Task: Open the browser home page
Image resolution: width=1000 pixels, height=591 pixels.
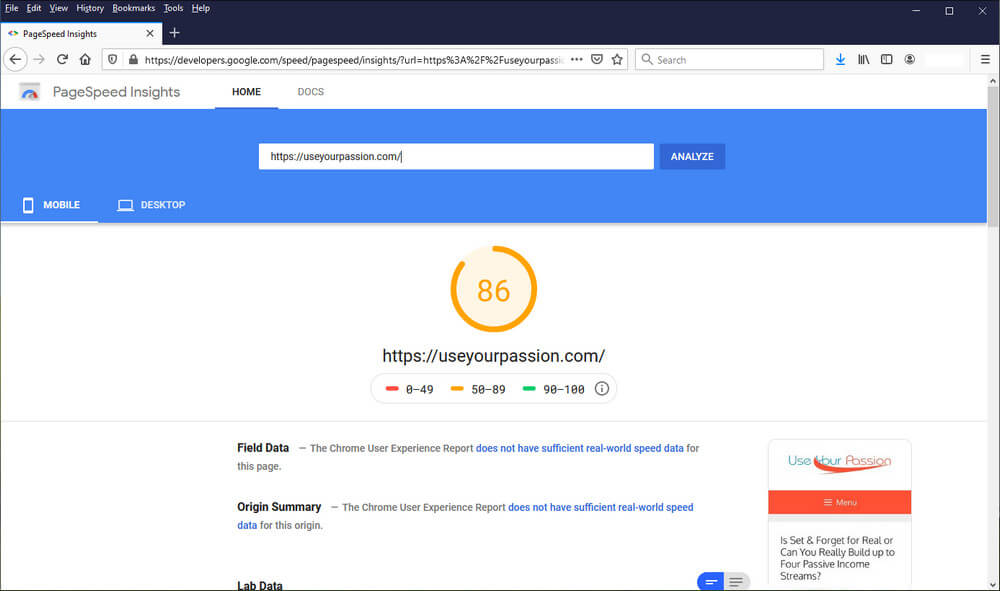Action: 85,59
